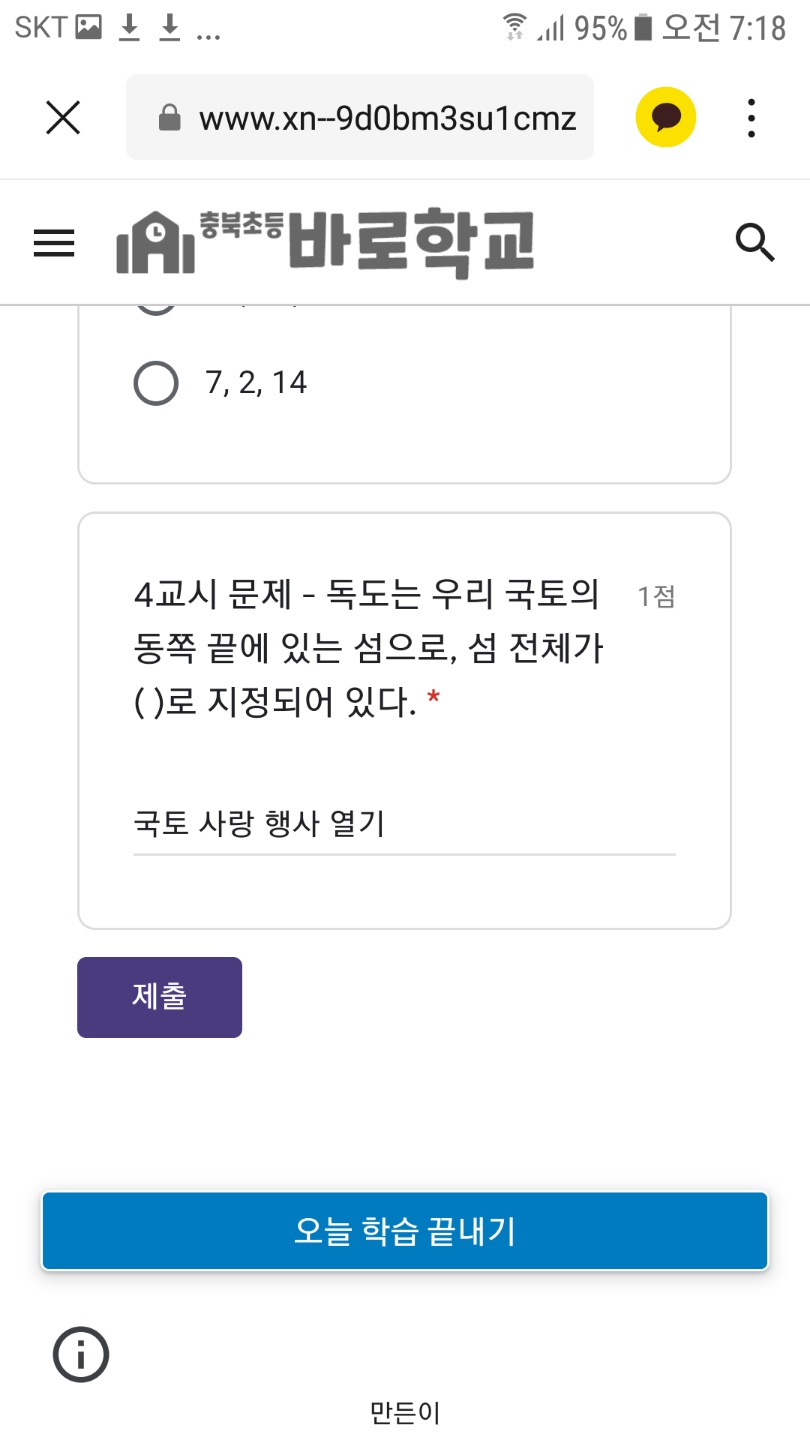Close the in-app browser with X
This screenshot has width=810, height=1440.
pyautogui.click(x=63, y=118)
